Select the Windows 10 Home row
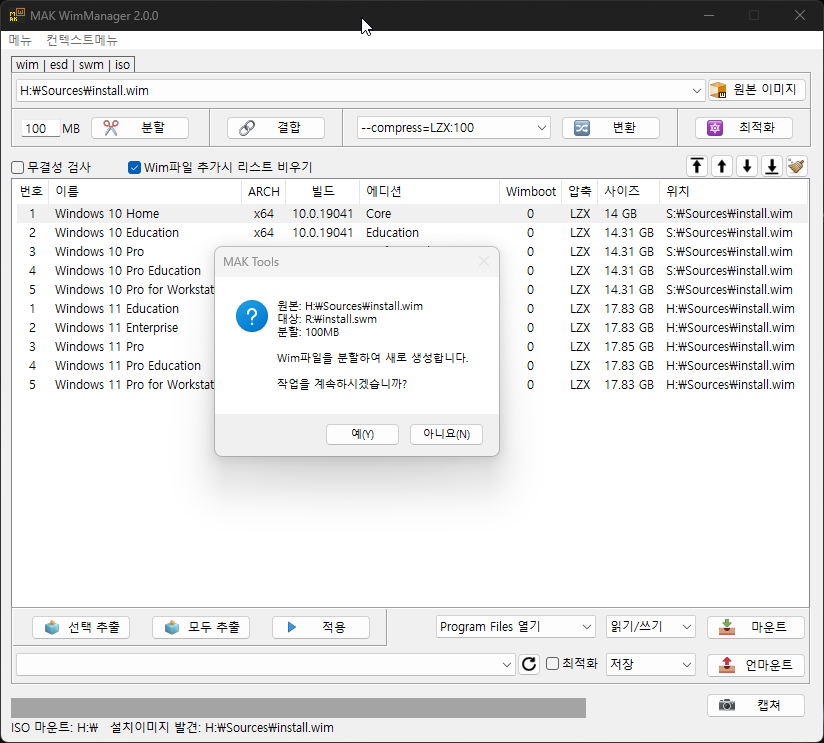824x743 pixels. click(x=412, y=214)
